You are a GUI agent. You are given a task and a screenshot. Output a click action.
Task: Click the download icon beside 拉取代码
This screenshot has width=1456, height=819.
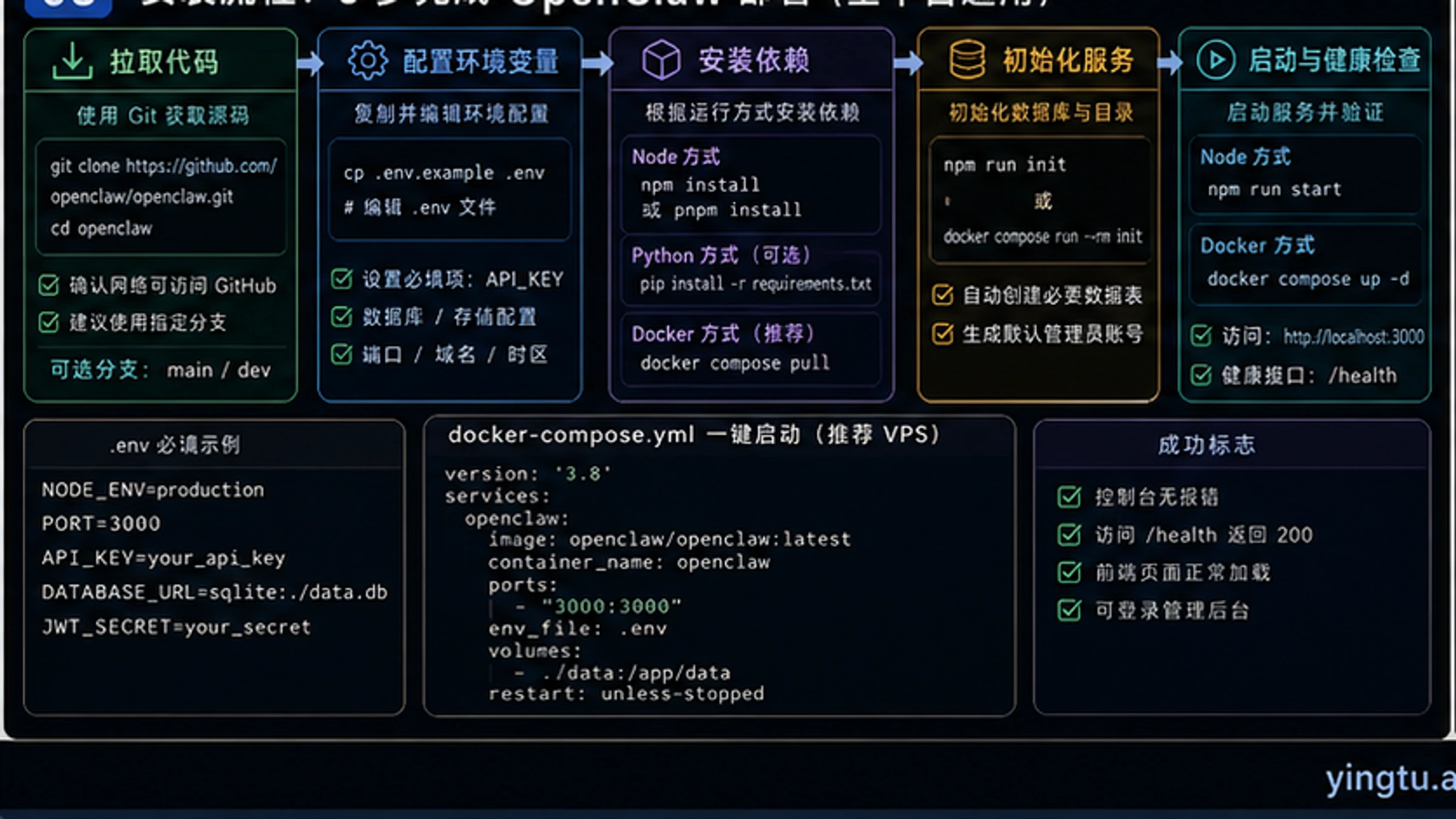pyautogui.click(x=72, y=61)
